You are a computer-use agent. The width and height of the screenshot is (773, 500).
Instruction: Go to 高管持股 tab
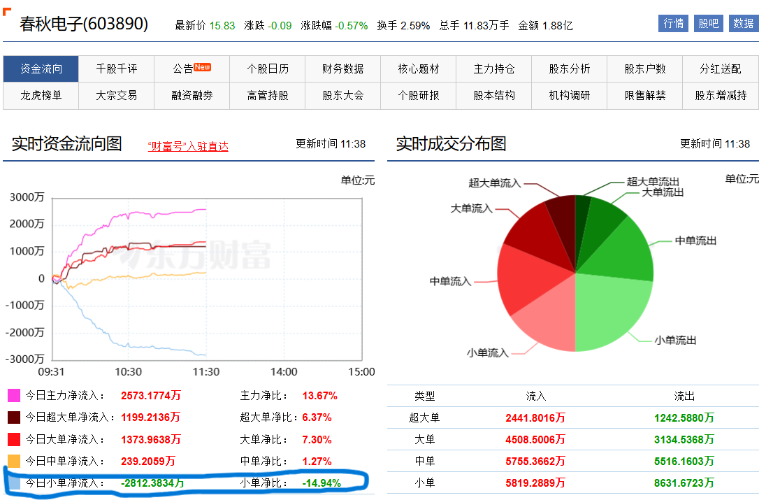pos(268,95)
